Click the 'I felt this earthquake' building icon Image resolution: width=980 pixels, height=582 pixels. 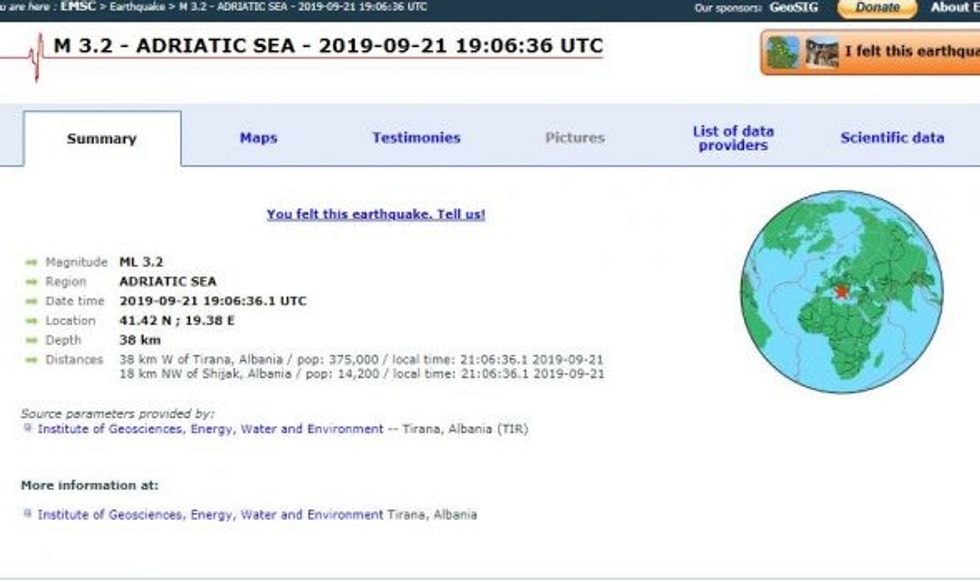tap(801, 52)
